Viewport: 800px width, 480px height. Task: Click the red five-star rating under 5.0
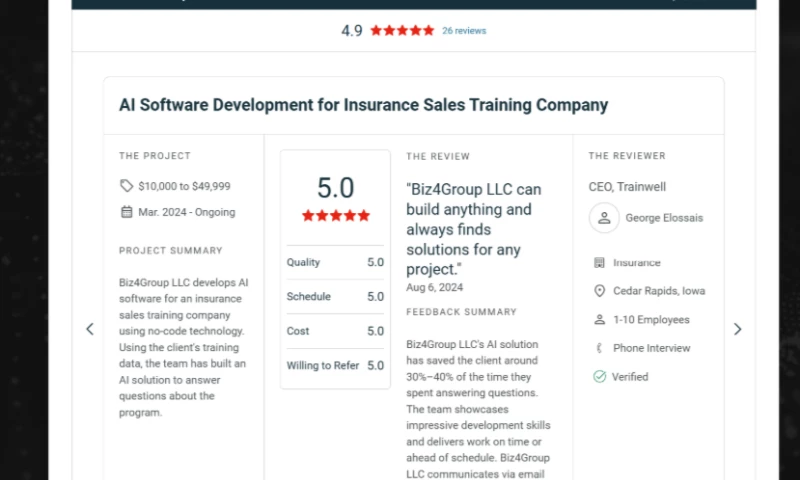[x=335, y=216]
